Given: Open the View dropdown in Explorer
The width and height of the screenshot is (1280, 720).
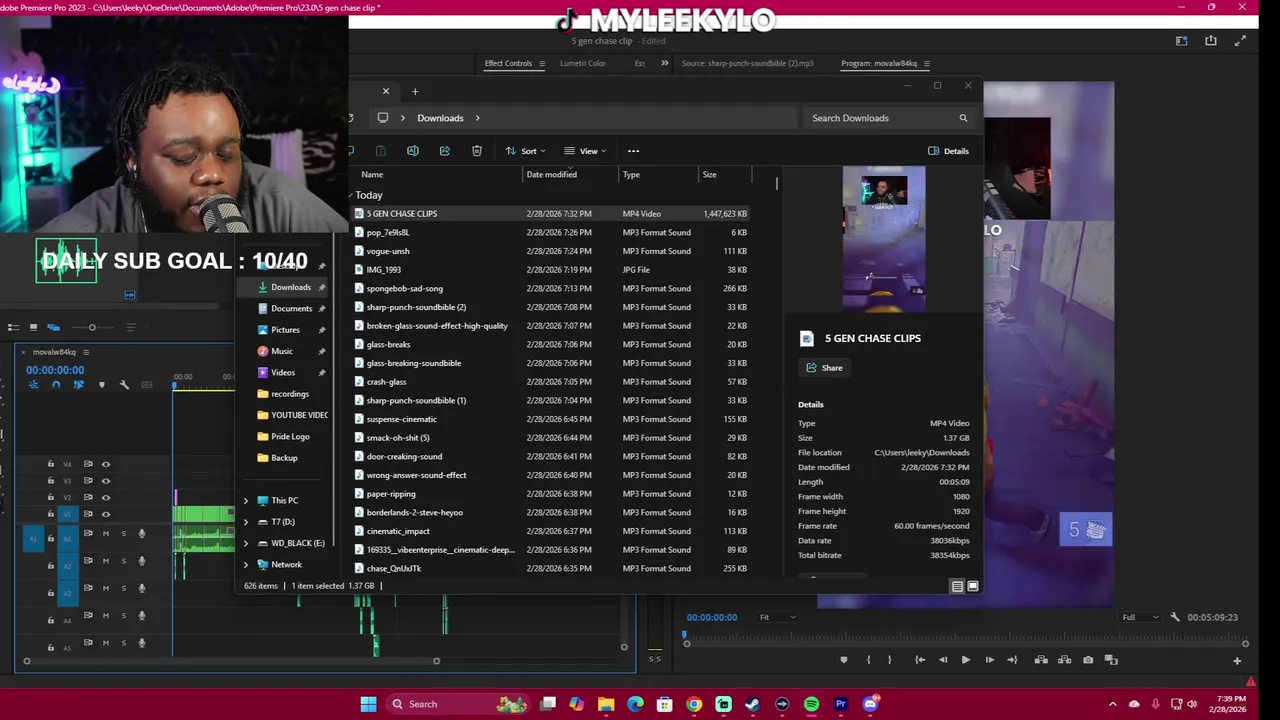Looking at the screenshot, I should click(x=585, y=151).
